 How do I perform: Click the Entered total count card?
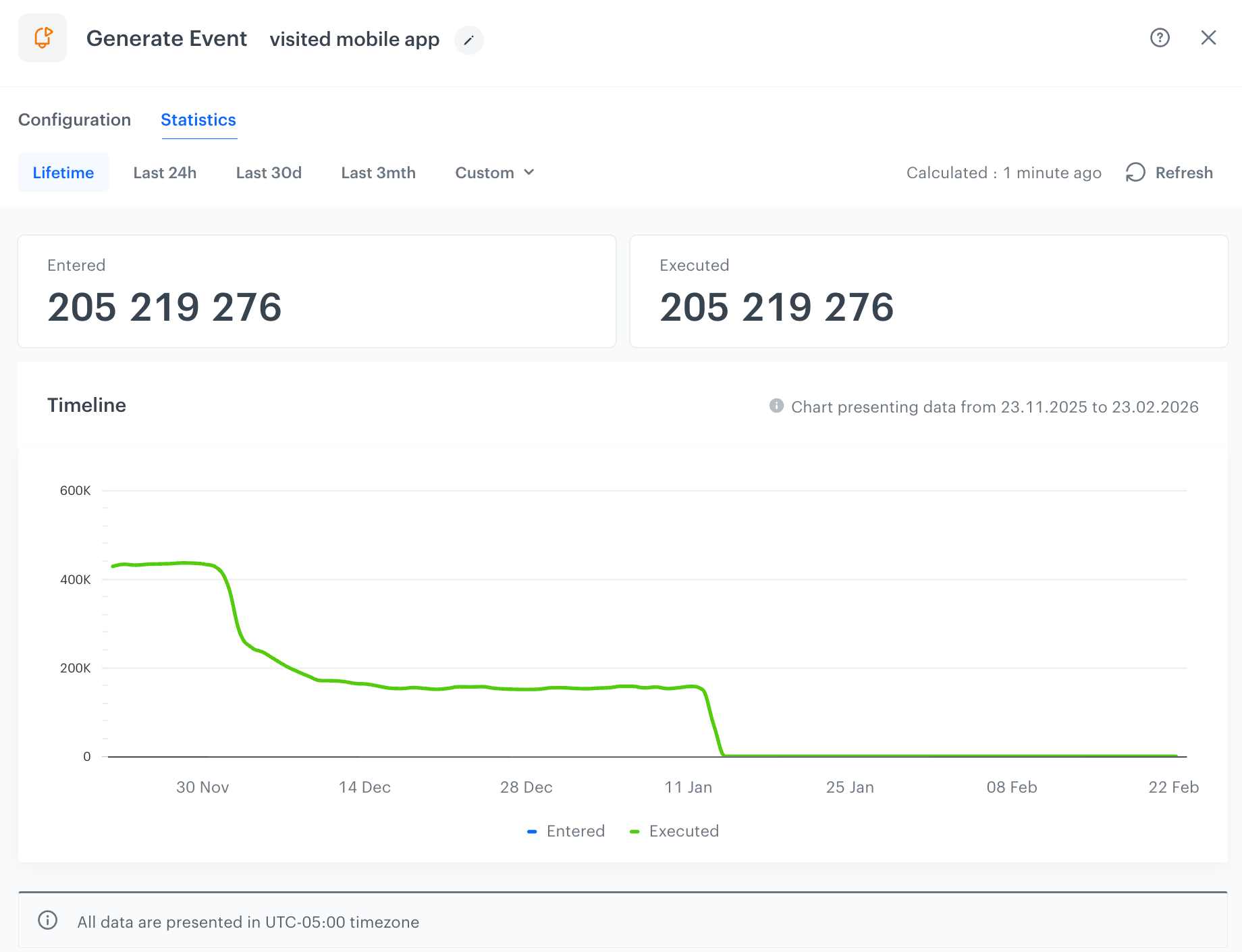[316, 291]
